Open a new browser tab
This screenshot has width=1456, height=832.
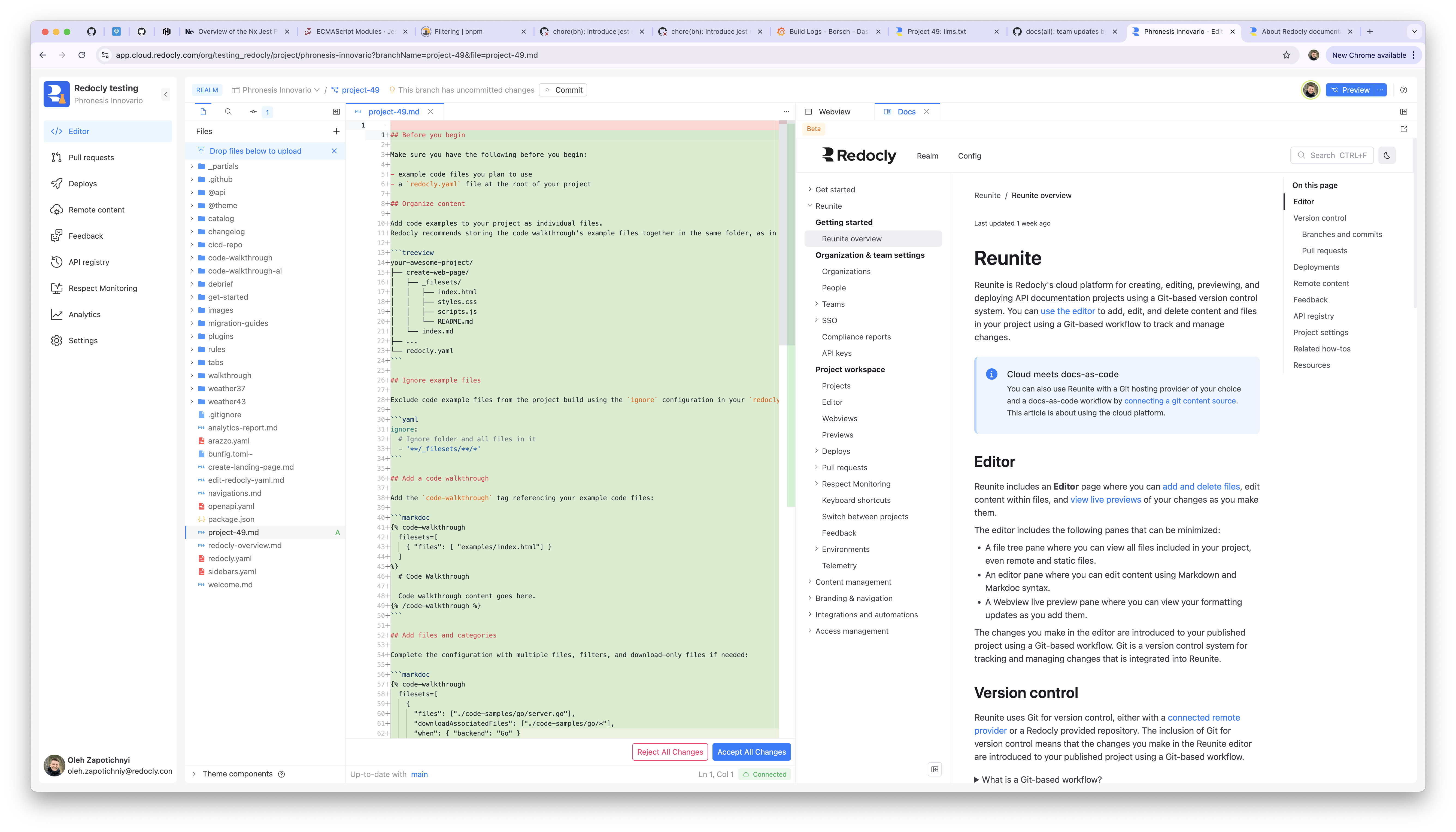coord(1370,31)
